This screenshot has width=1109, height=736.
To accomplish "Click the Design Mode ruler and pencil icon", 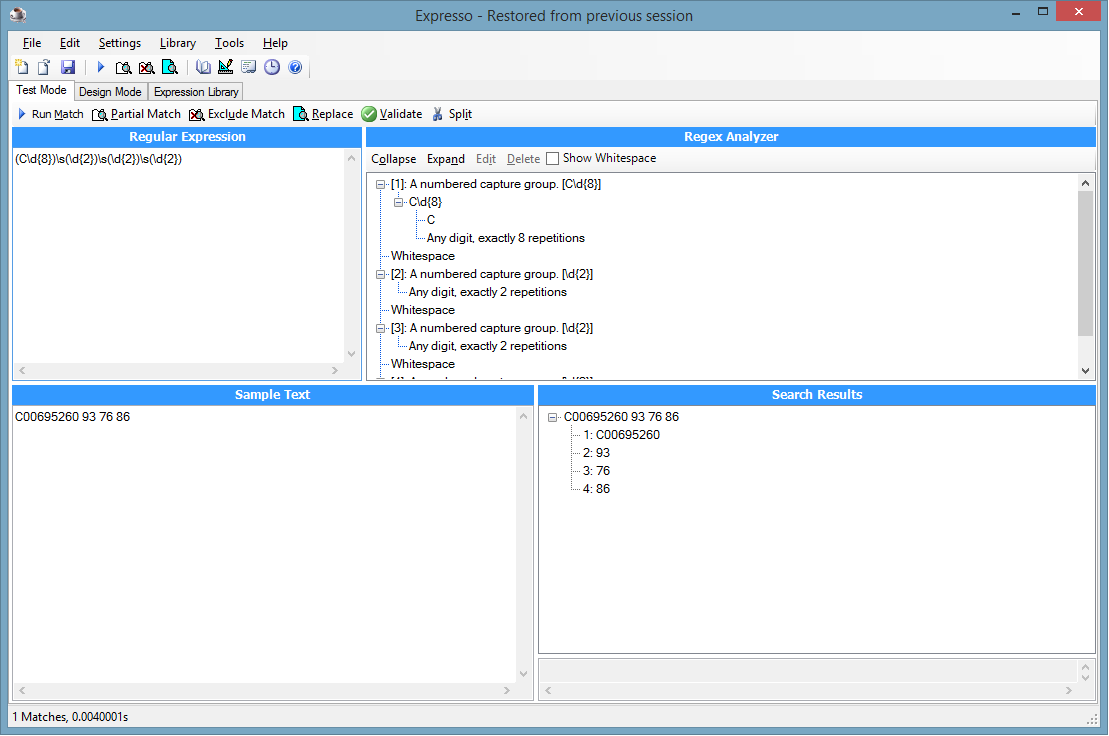I will pos(226,67).
